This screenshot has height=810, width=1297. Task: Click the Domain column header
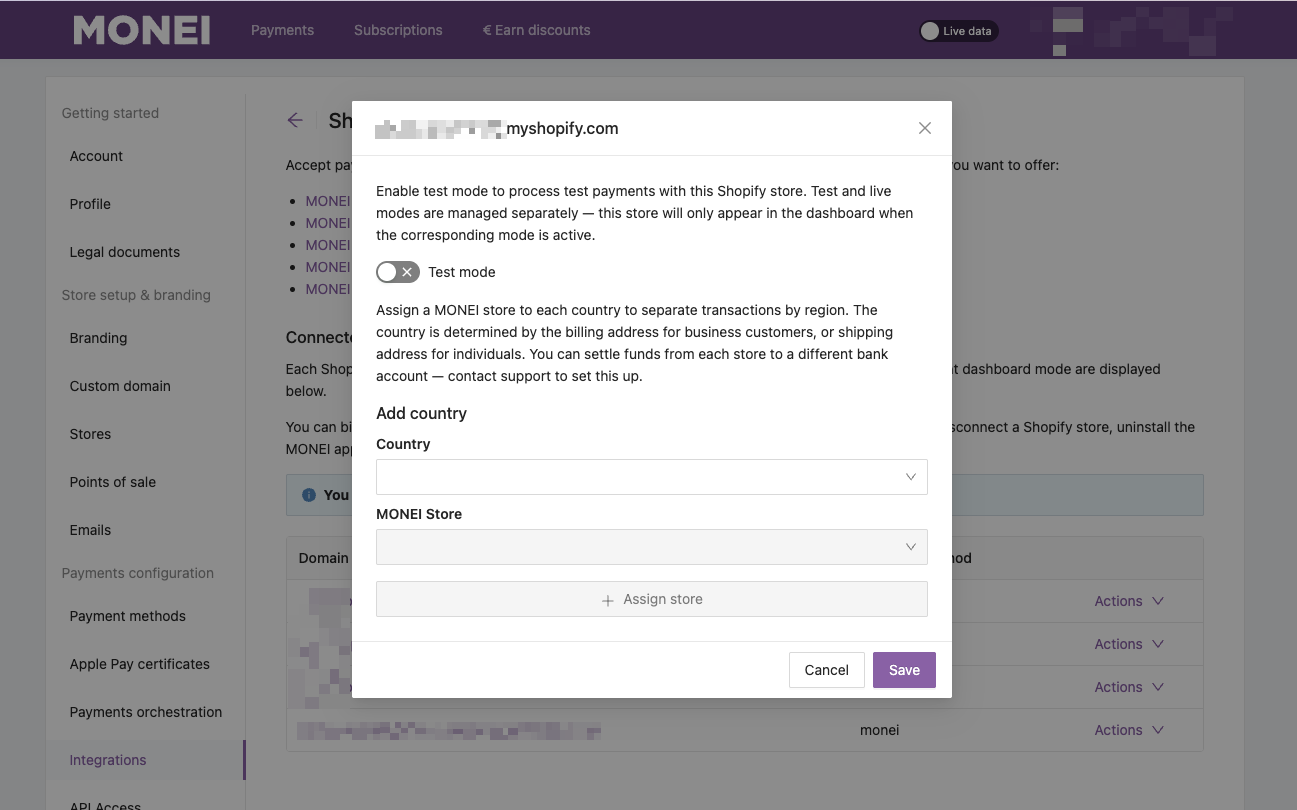coord(324,558)
